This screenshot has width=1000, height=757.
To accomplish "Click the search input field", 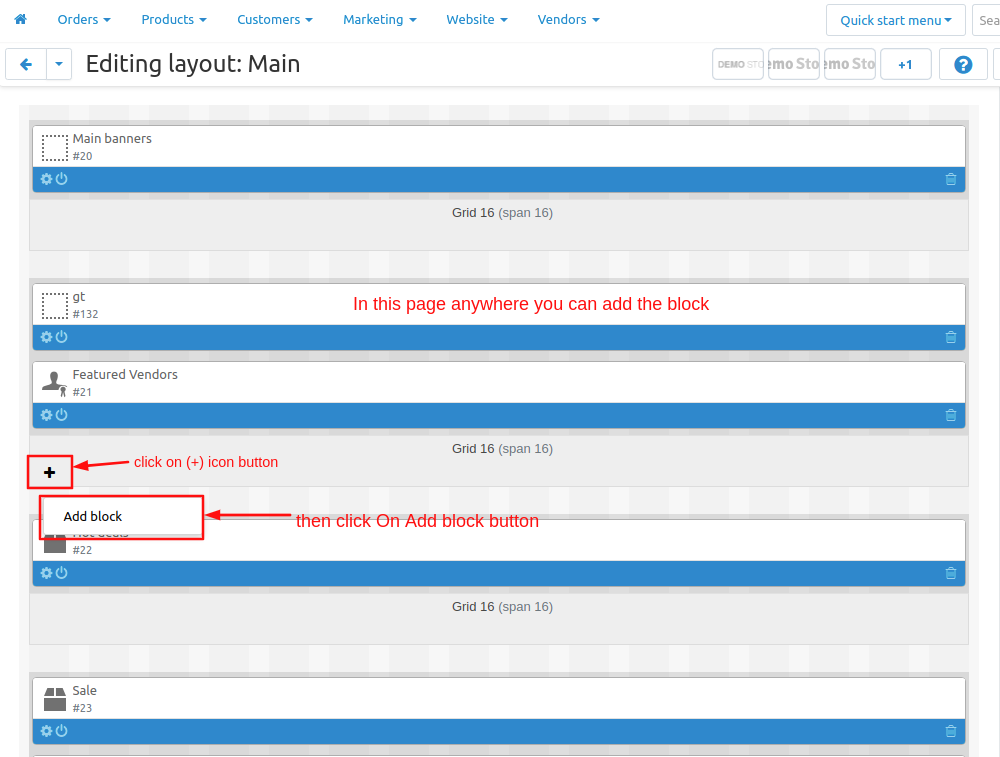I will click(x=988, y=20).
